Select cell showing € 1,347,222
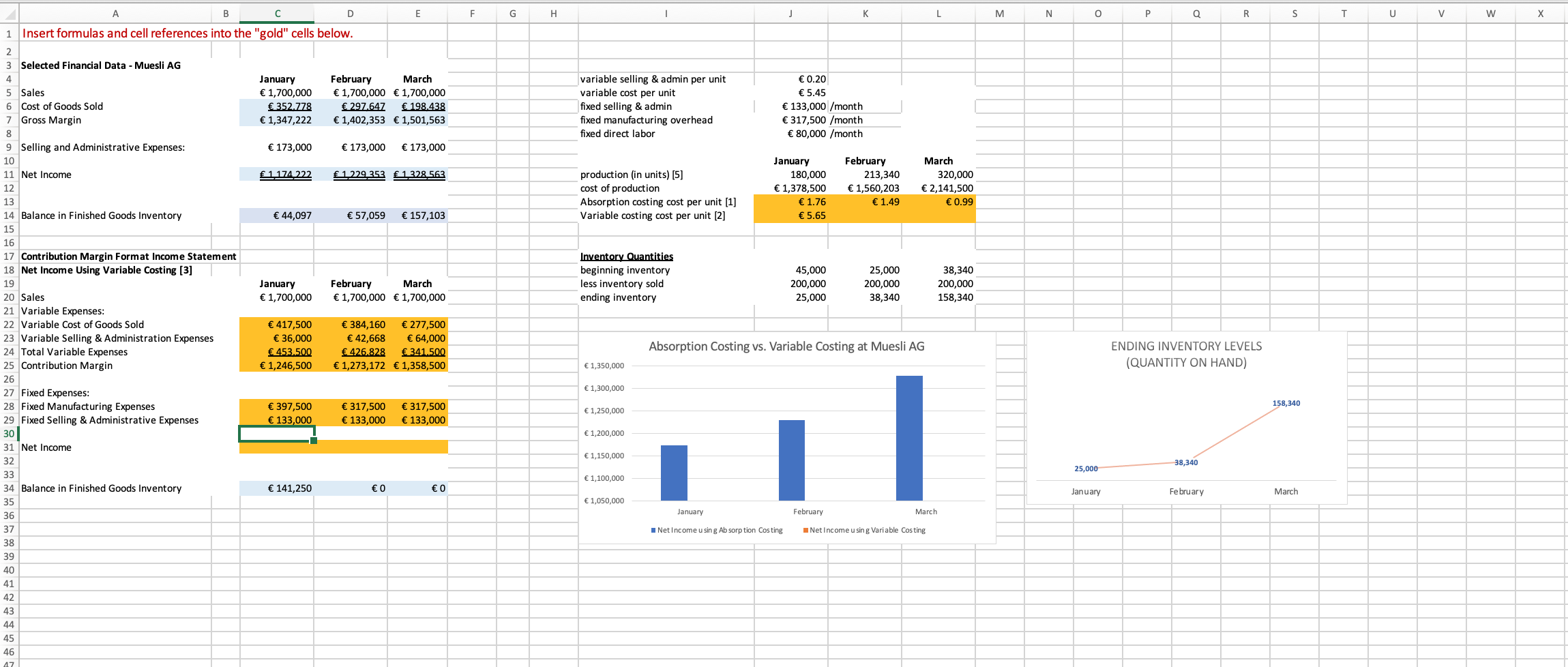Viewport: 1568px width, 667px height. 277,120
